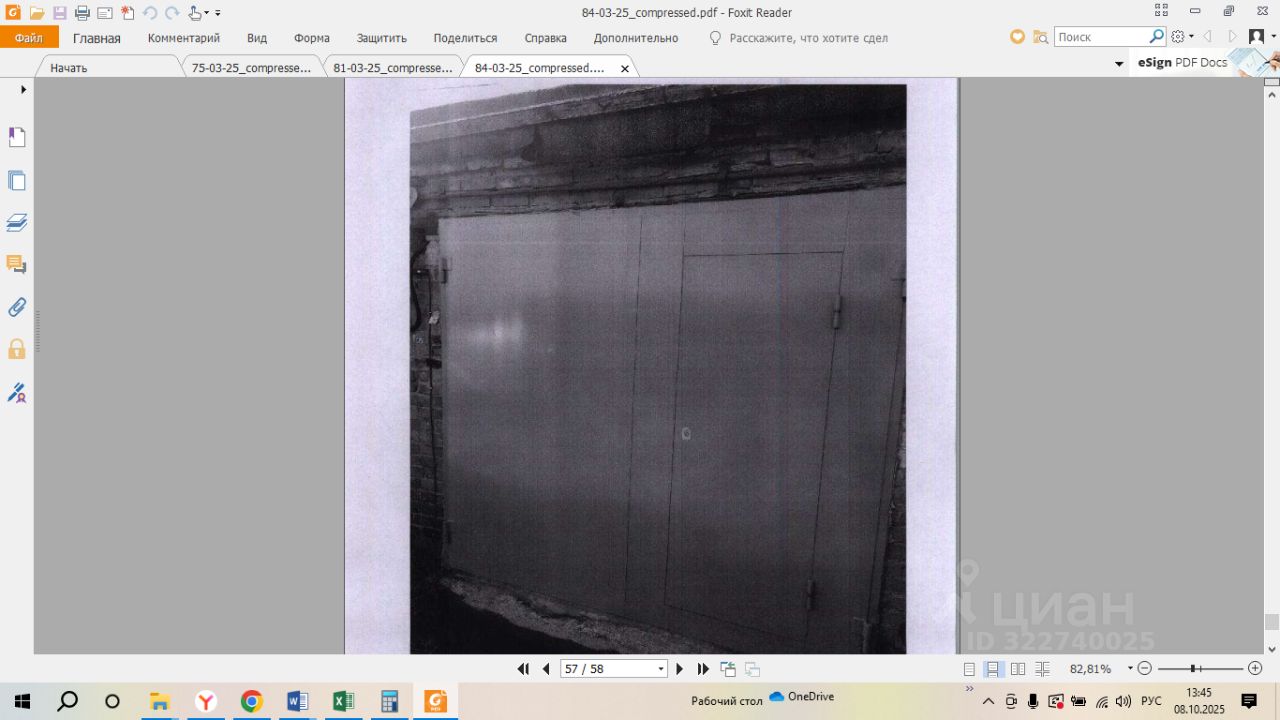Go to the previous search result arrow
The width and height of the screenshot is (1280, 720).
point(1207,37)
